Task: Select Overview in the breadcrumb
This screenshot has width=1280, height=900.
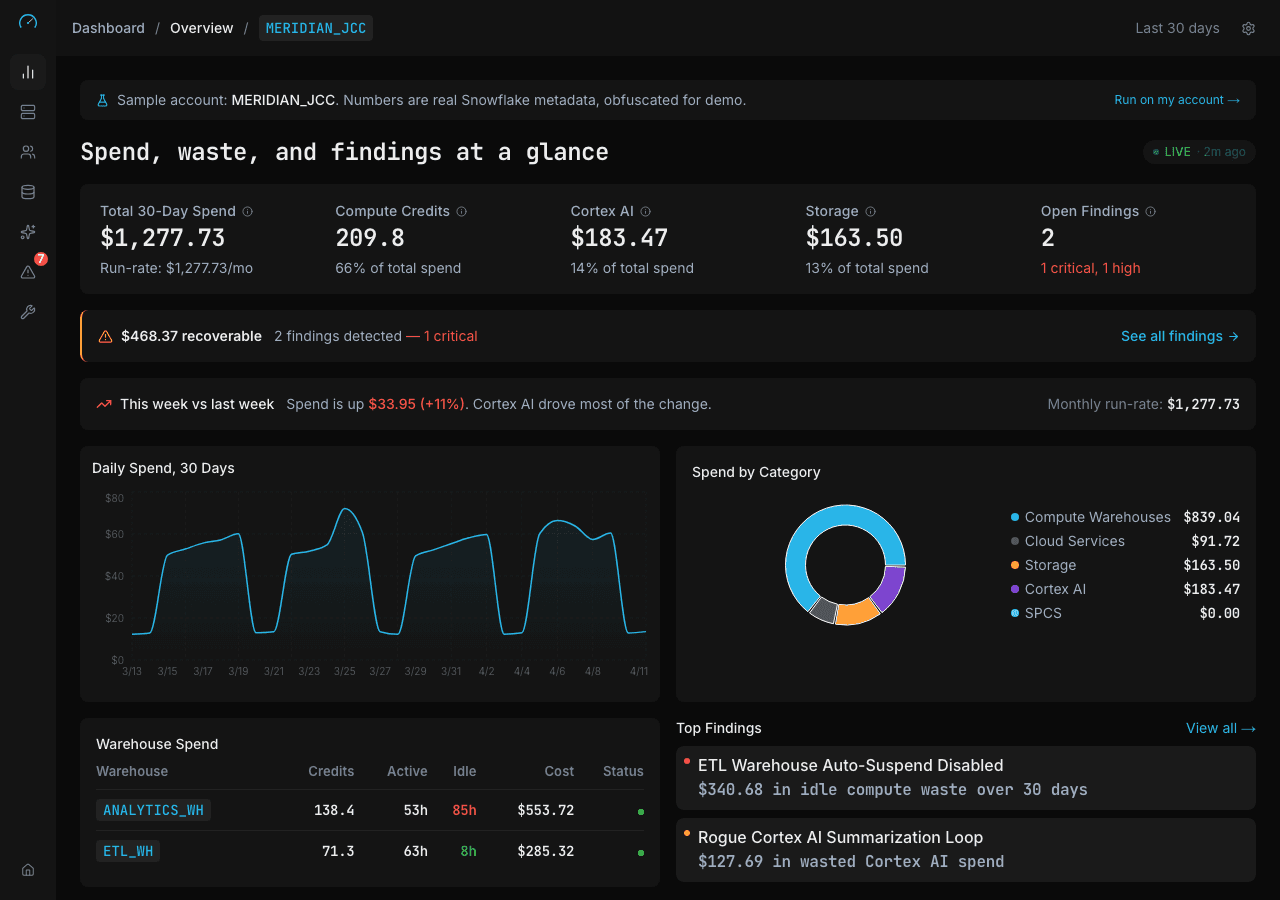Action: point(201,28)
